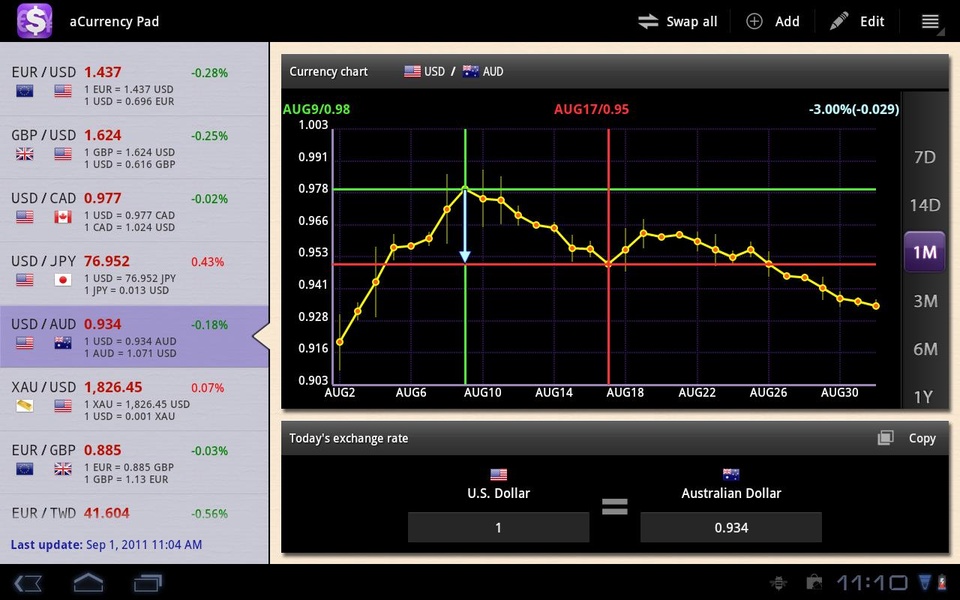
Task: Open the recent apps icon
Action: pyautogui.click(x=148, y=582)
